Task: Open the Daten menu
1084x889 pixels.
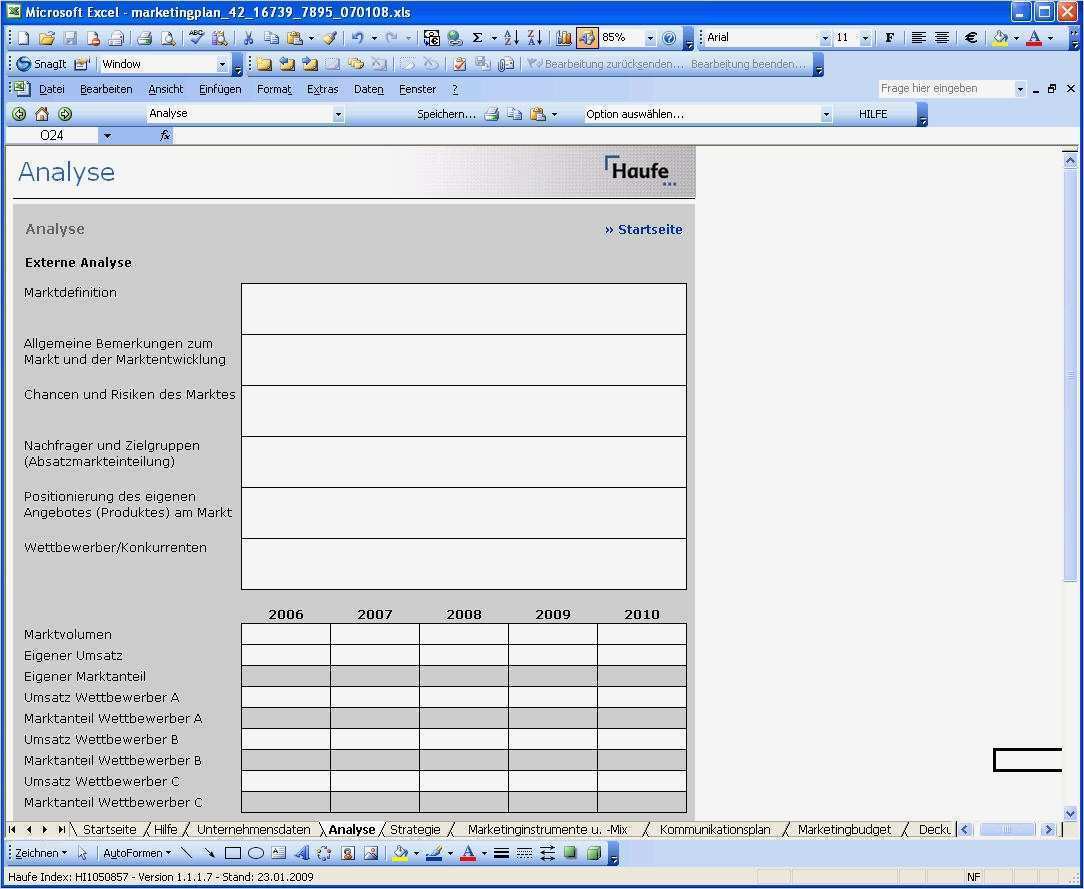Action: click(x=368, y=88)
